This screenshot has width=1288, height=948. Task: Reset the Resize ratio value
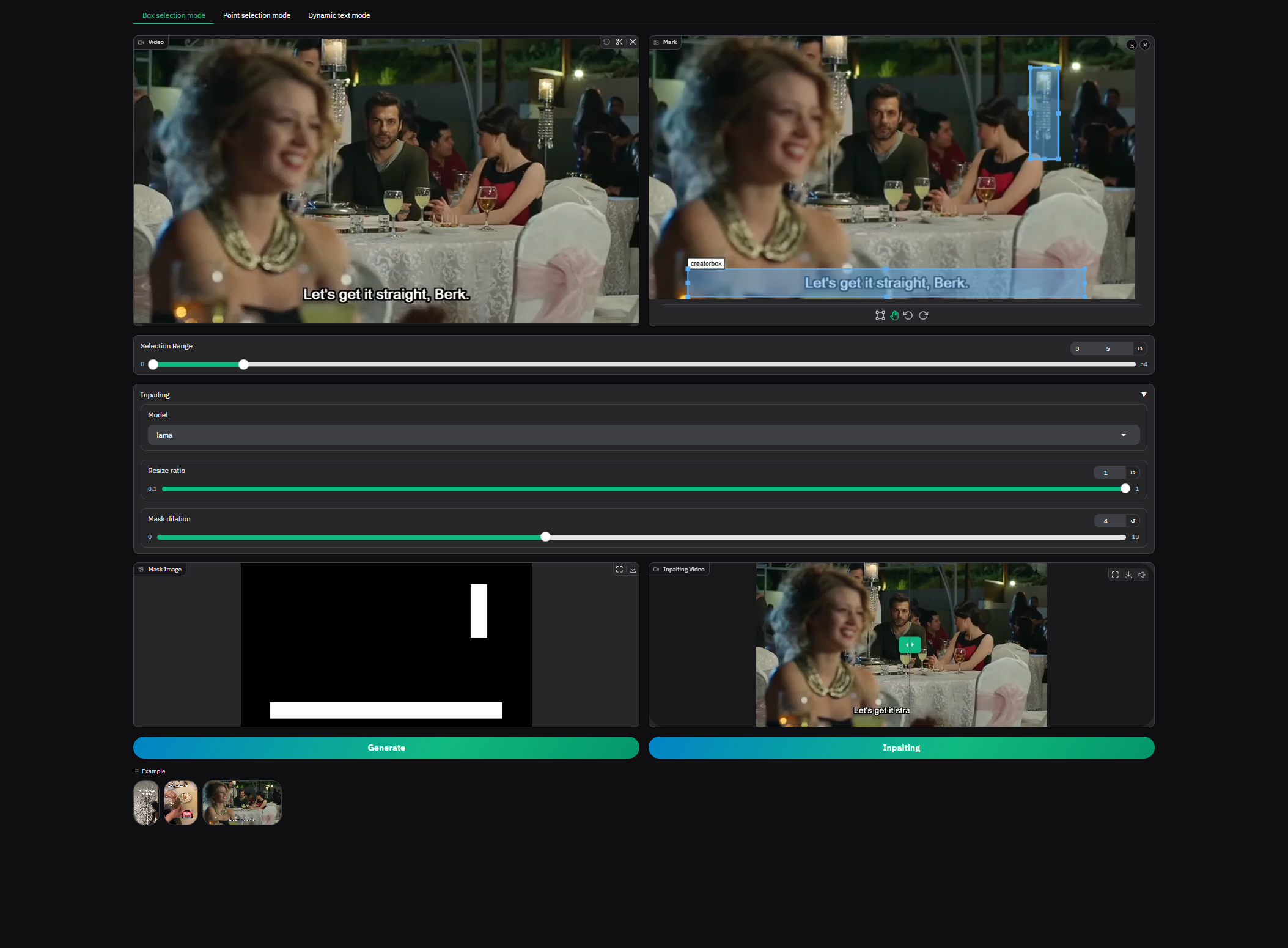click(x=1133, y=472)
